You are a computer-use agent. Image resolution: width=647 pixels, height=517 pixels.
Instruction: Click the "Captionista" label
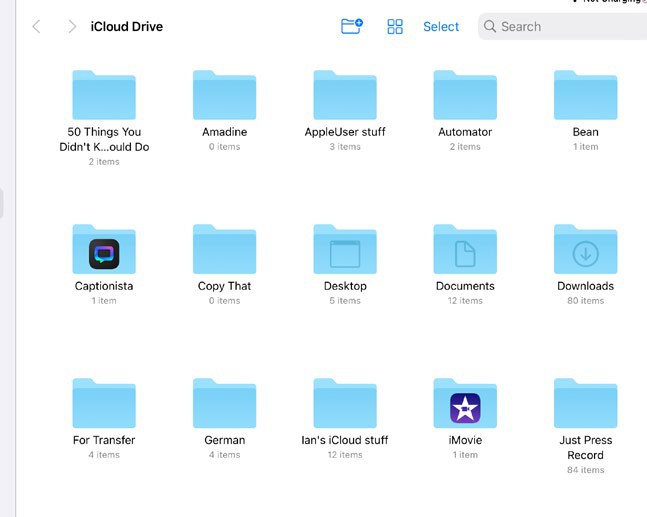click(x=104, y=286)
